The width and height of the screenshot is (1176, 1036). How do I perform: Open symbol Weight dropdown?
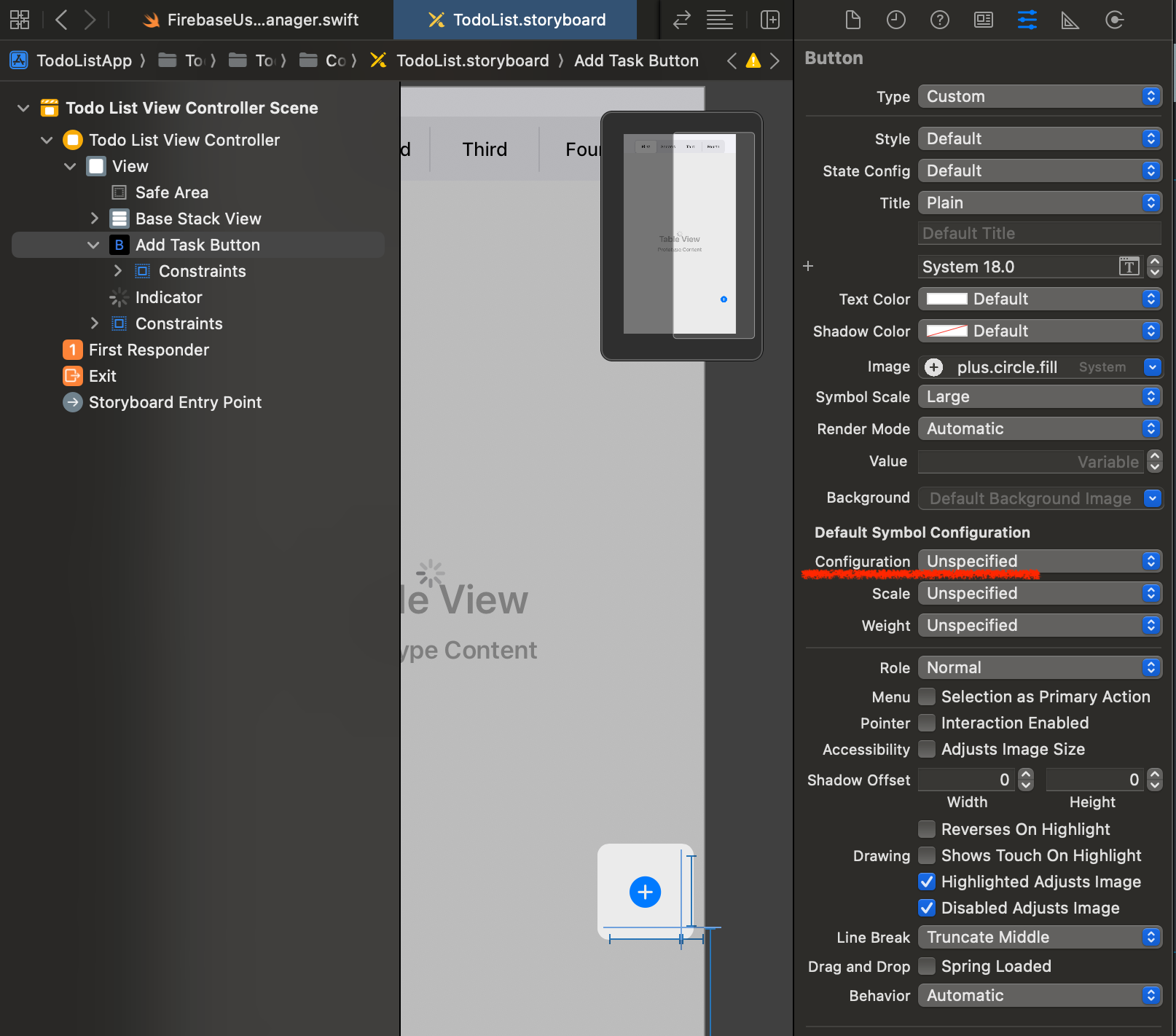pos(1040,625)
